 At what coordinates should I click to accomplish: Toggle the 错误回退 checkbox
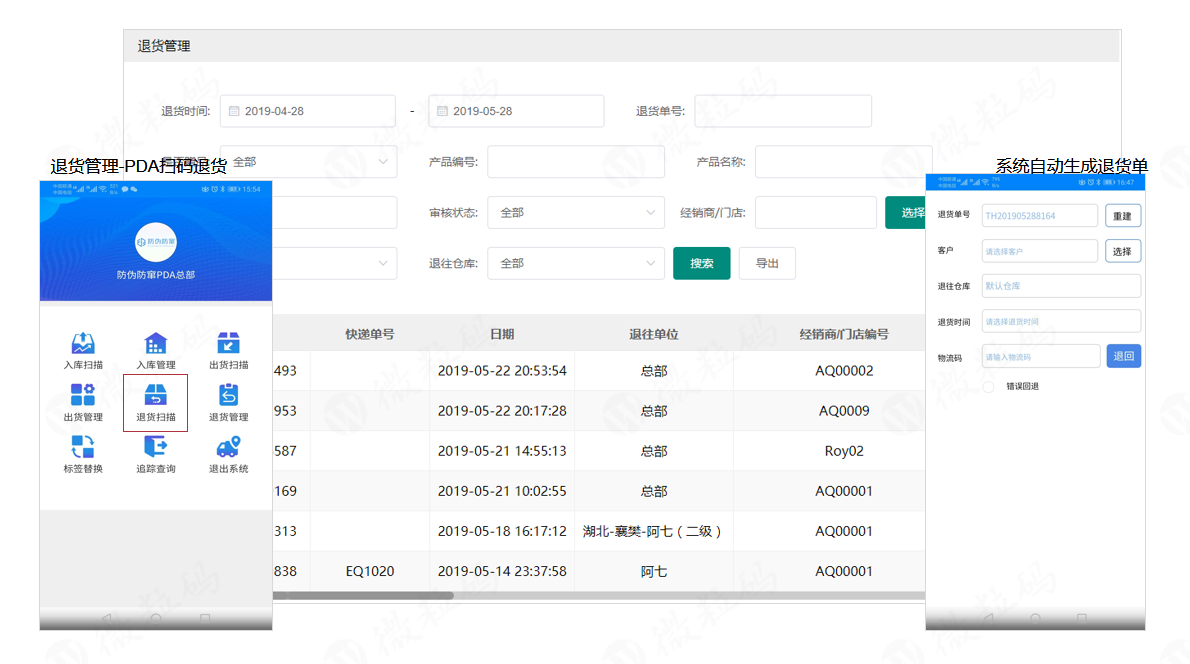click(x=989, y=386)
